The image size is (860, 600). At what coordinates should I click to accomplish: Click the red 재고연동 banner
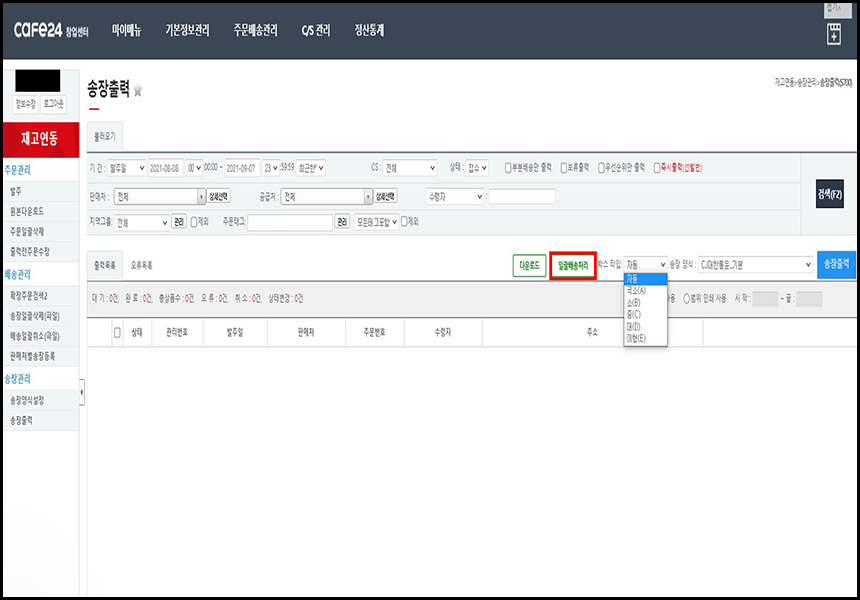(x=41, y=139)
